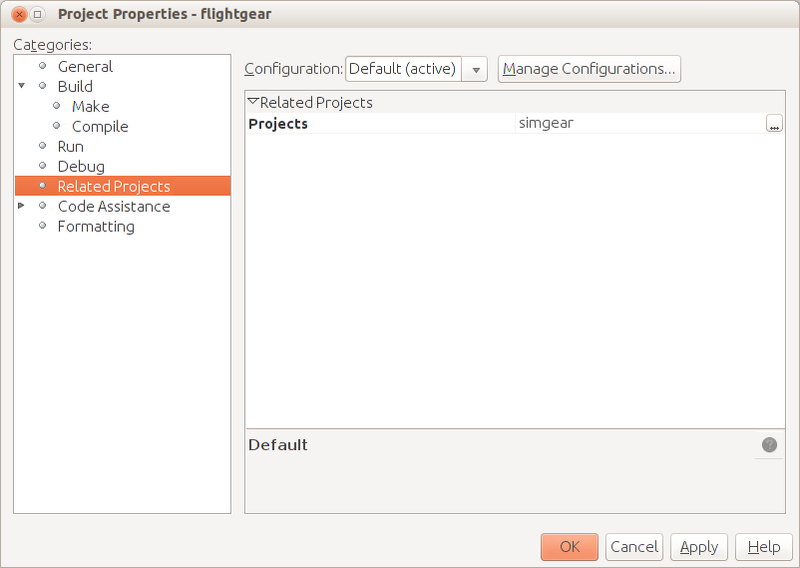Click the simgear value cell

coord(640,123)
